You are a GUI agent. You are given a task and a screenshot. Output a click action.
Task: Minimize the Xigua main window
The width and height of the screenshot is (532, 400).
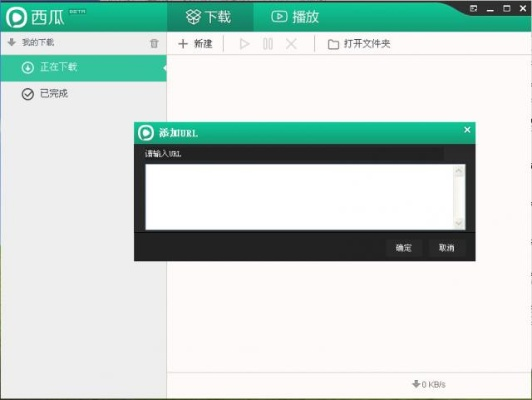click(490, 9)
